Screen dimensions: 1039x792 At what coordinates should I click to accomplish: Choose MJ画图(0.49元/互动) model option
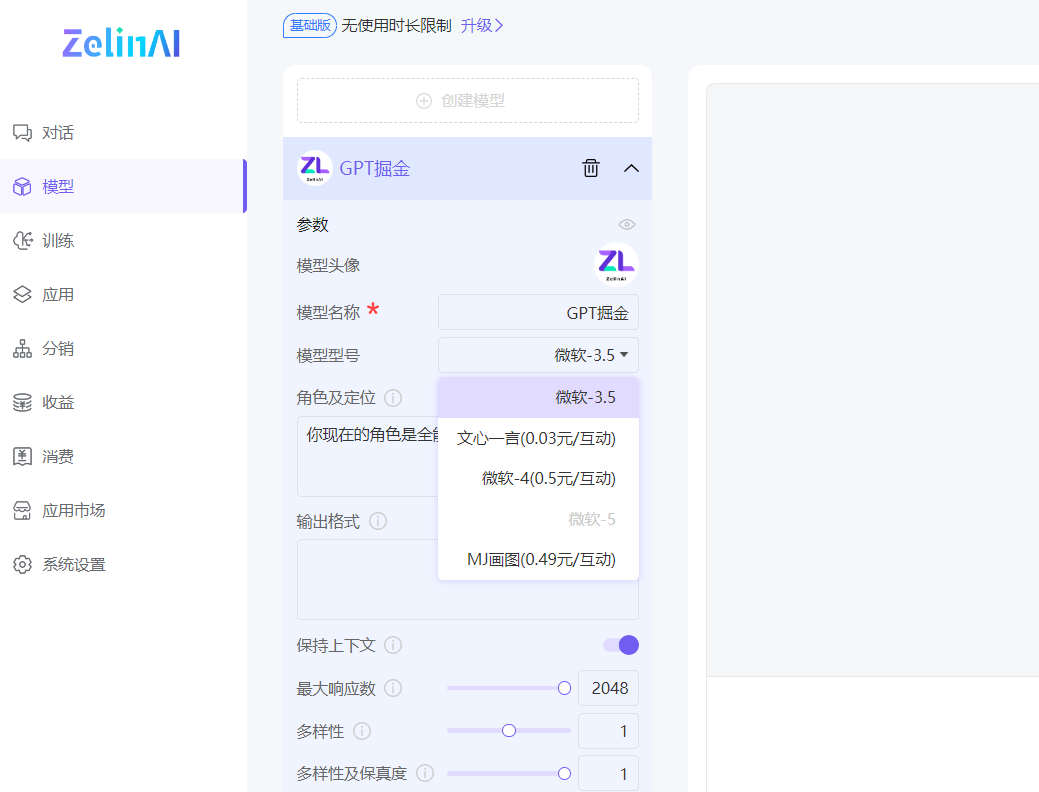(538, 559)
